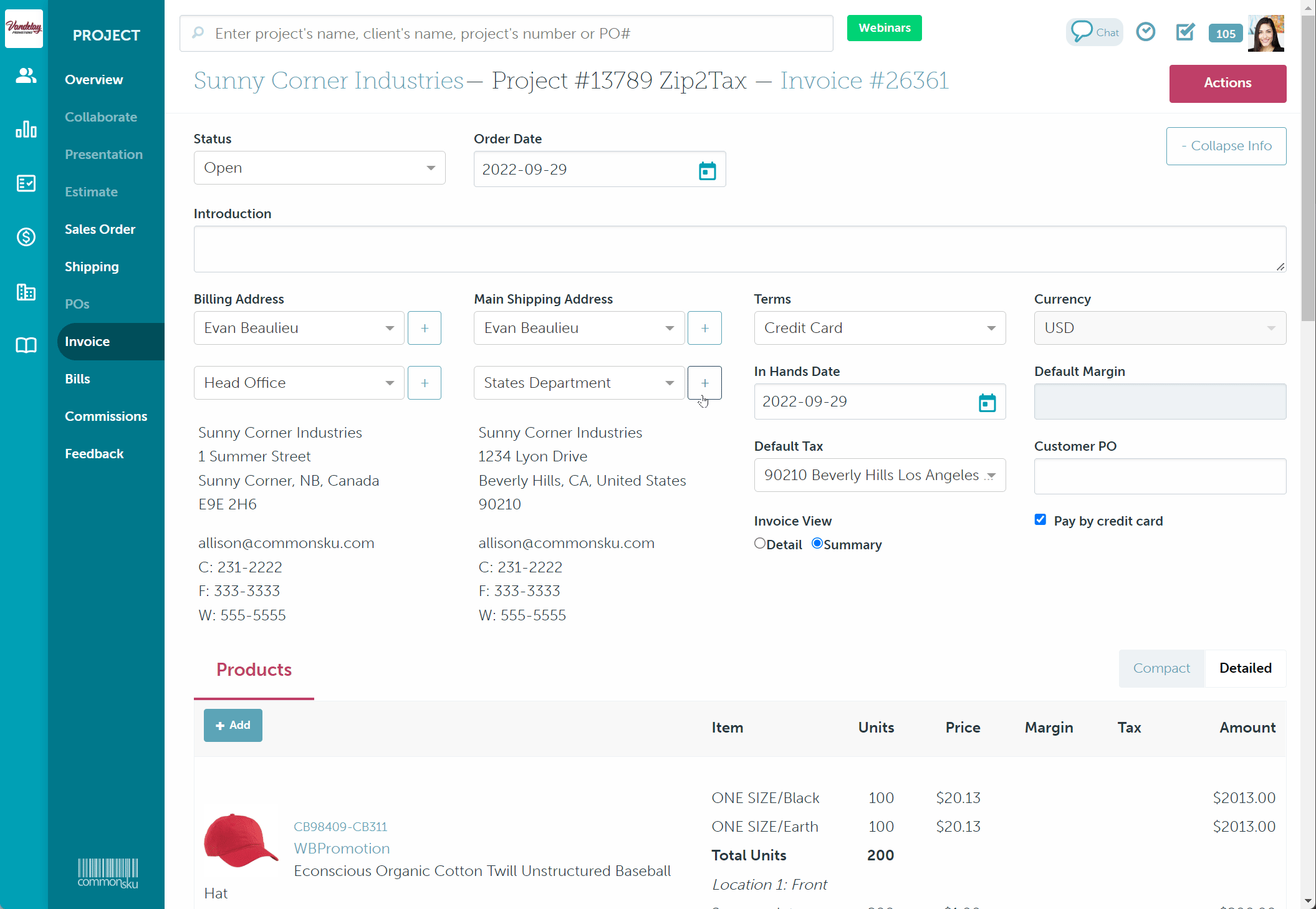
Task: Open the dollar sign finance sidebar icon
Action: [x=26, y=237]
